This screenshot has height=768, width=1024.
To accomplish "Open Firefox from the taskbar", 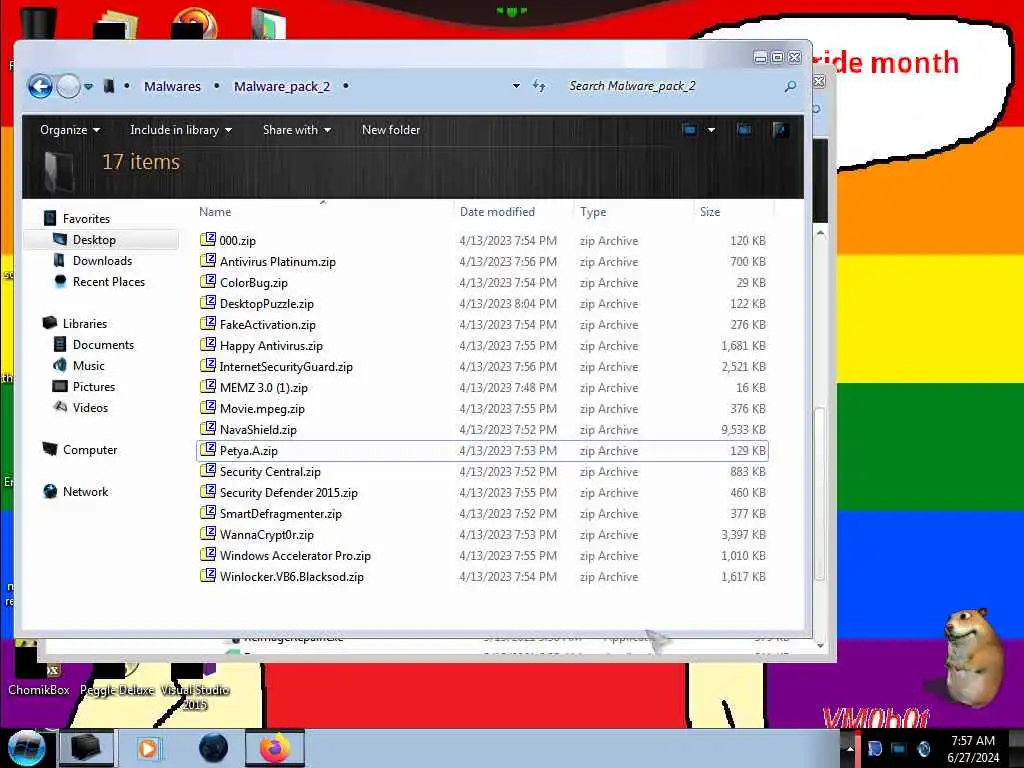I will coord(274,748).
